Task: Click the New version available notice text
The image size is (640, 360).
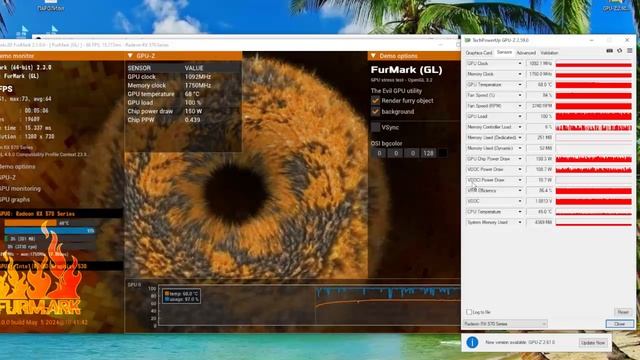Action: click(520, 342)
